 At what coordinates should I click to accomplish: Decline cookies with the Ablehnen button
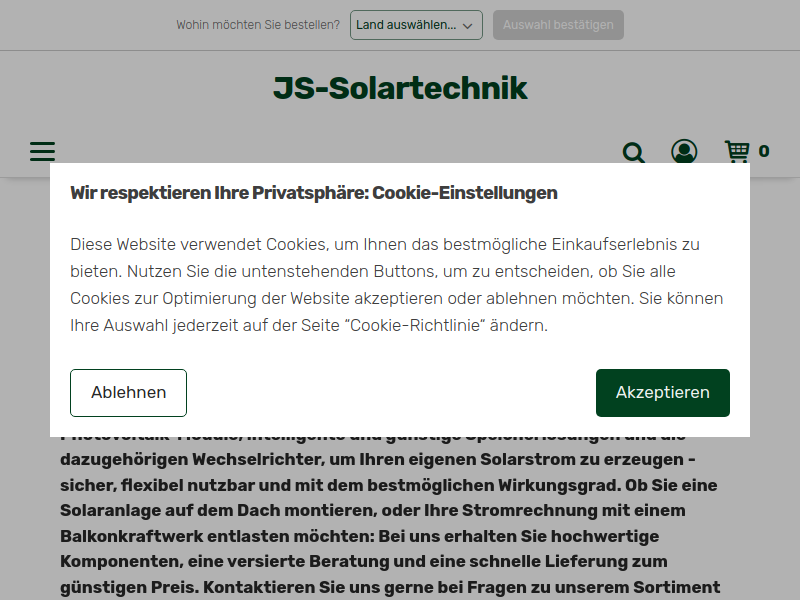point(129,393)
